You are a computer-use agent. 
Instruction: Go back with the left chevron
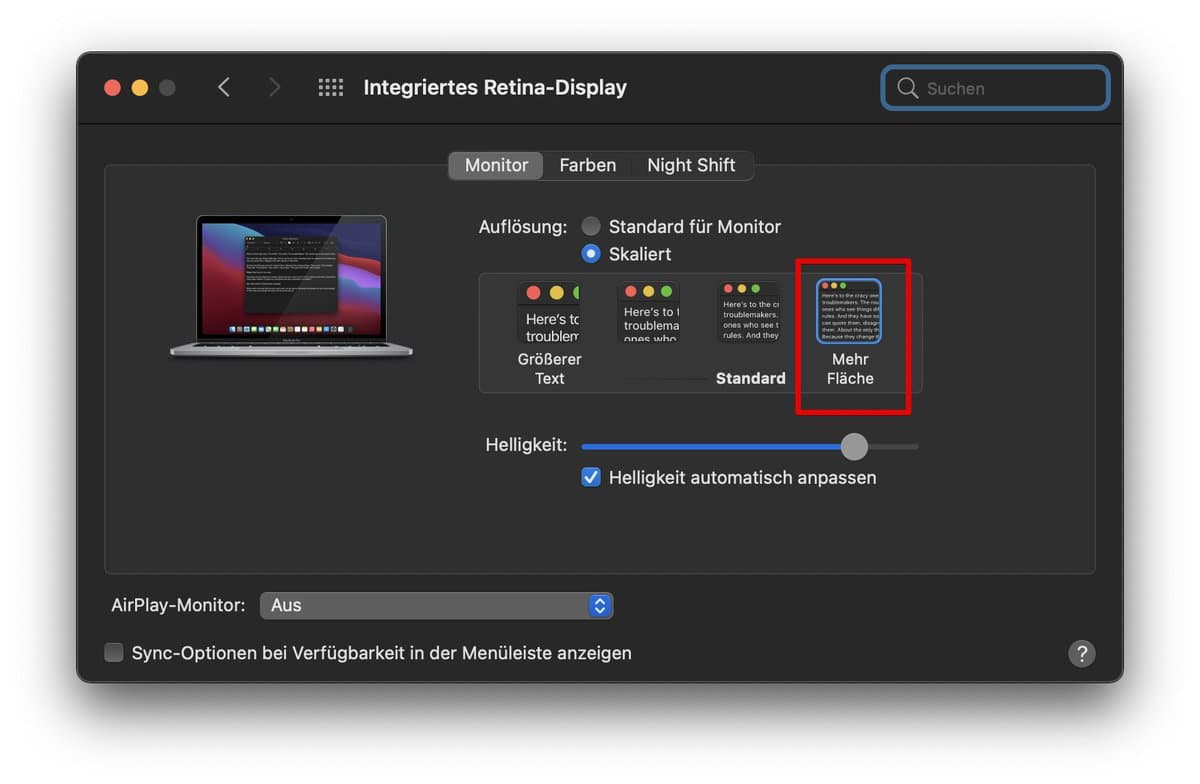pos(224,88)
